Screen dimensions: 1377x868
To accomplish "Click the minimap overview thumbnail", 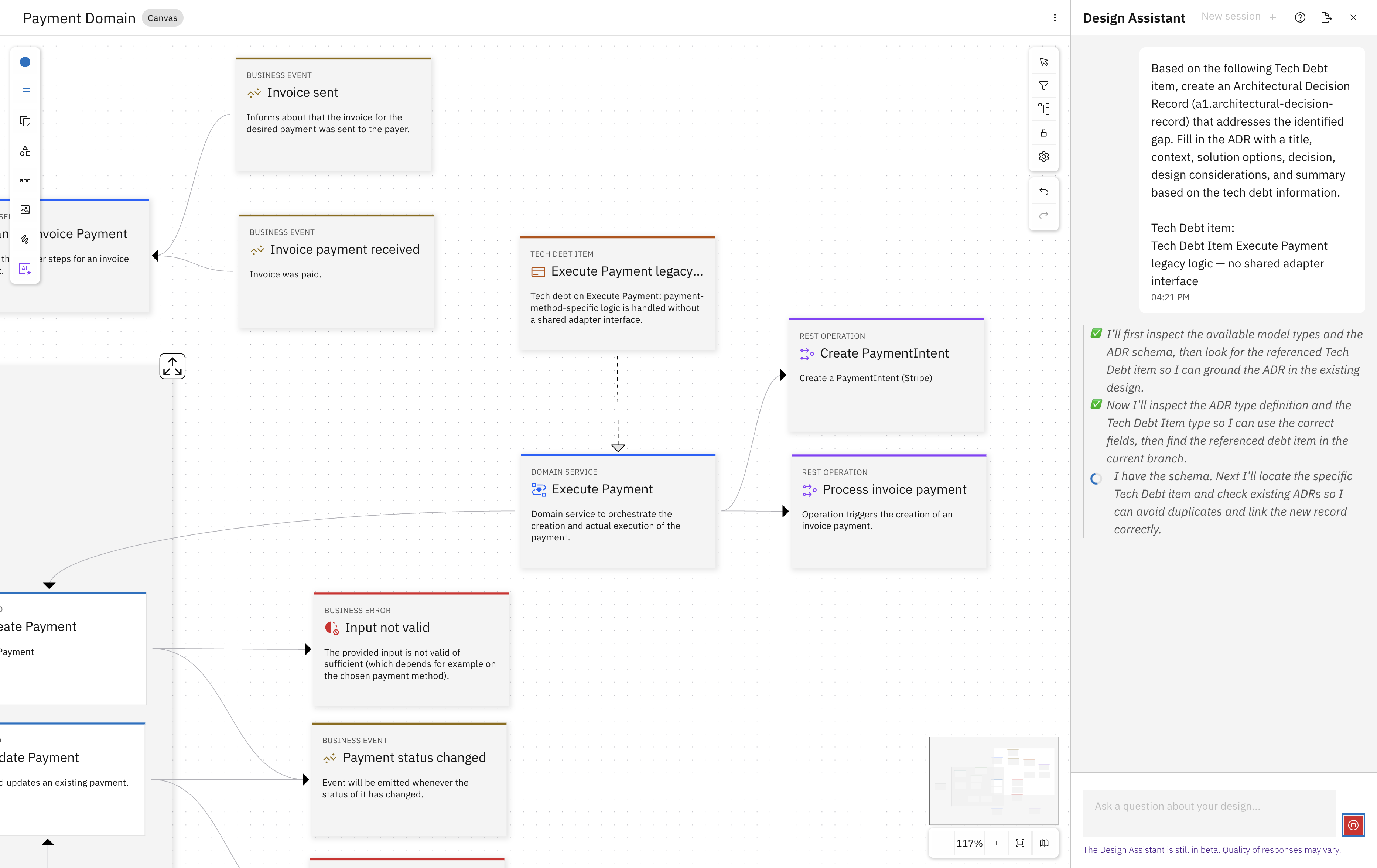I will [994, 780].
